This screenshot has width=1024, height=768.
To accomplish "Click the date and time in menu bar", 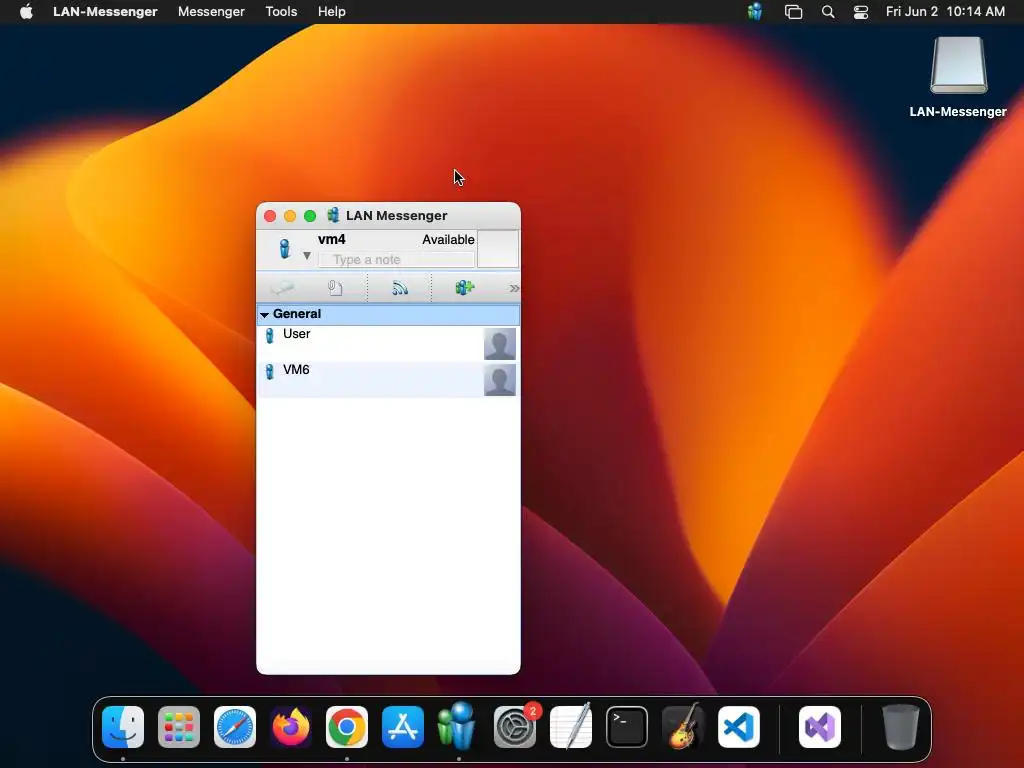I will [945, 12].
